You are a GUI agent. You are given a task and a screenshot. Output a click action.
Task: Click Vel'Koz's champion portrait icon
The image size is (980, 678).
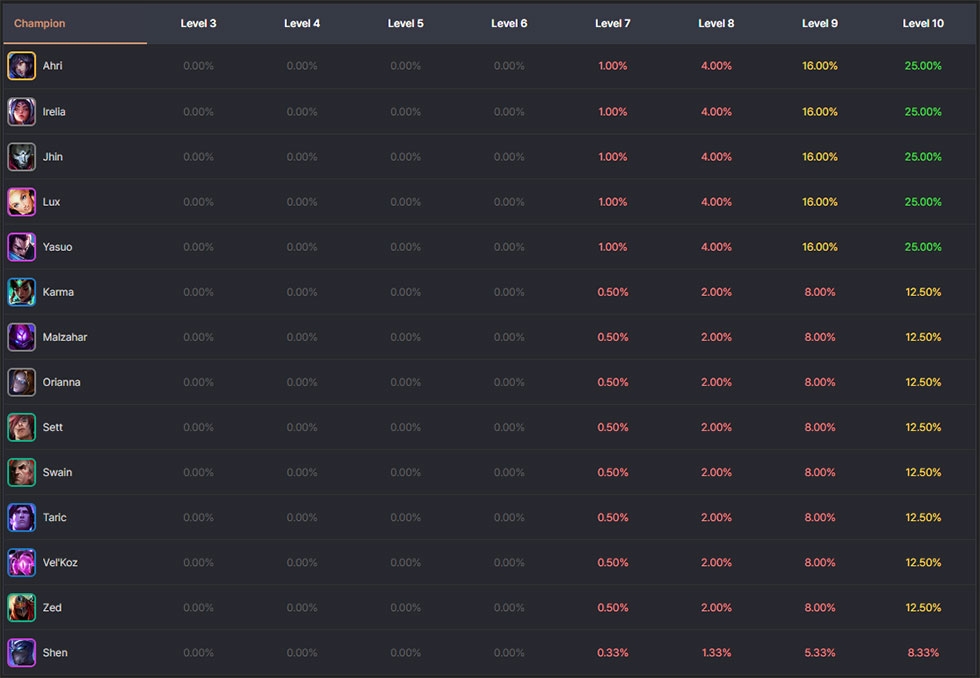(x=21, y=562)
